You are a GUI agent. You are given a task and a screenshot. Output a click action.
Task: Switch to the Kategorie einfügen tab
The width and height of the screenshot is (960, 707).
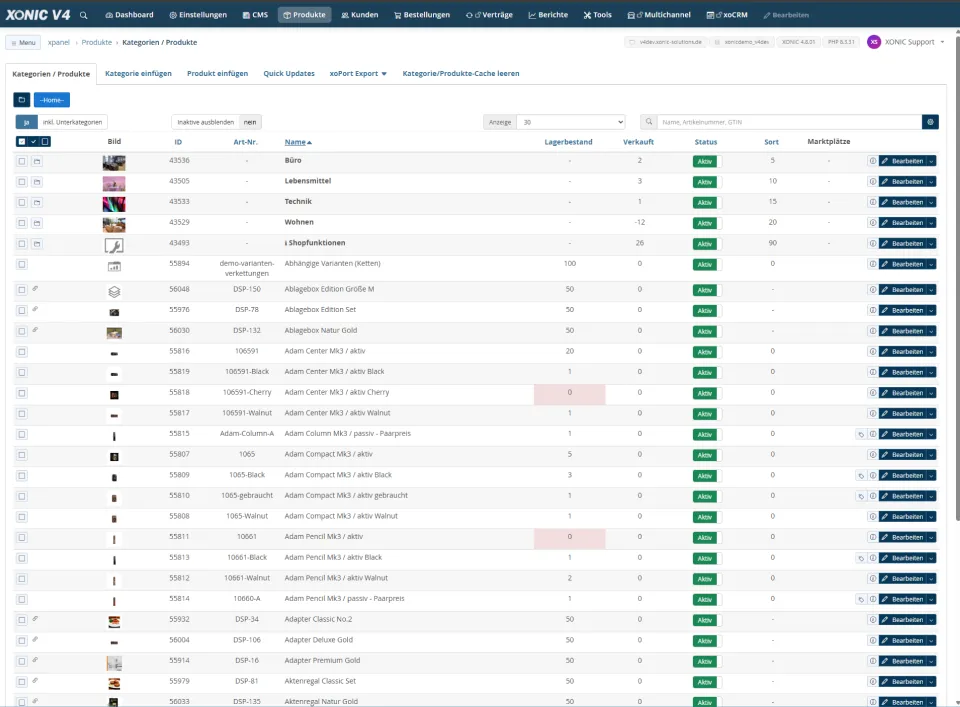tap(138, 73)
